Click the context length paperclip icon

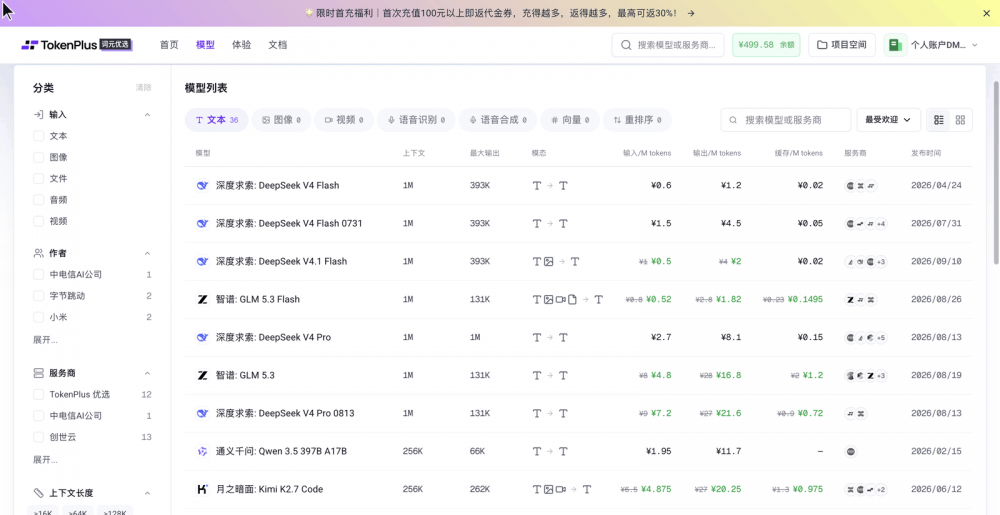point(38,493)
